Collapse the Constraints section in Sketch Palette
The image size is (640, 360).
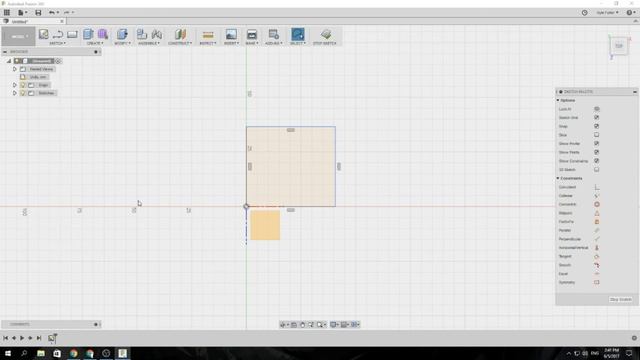[558, 178]
